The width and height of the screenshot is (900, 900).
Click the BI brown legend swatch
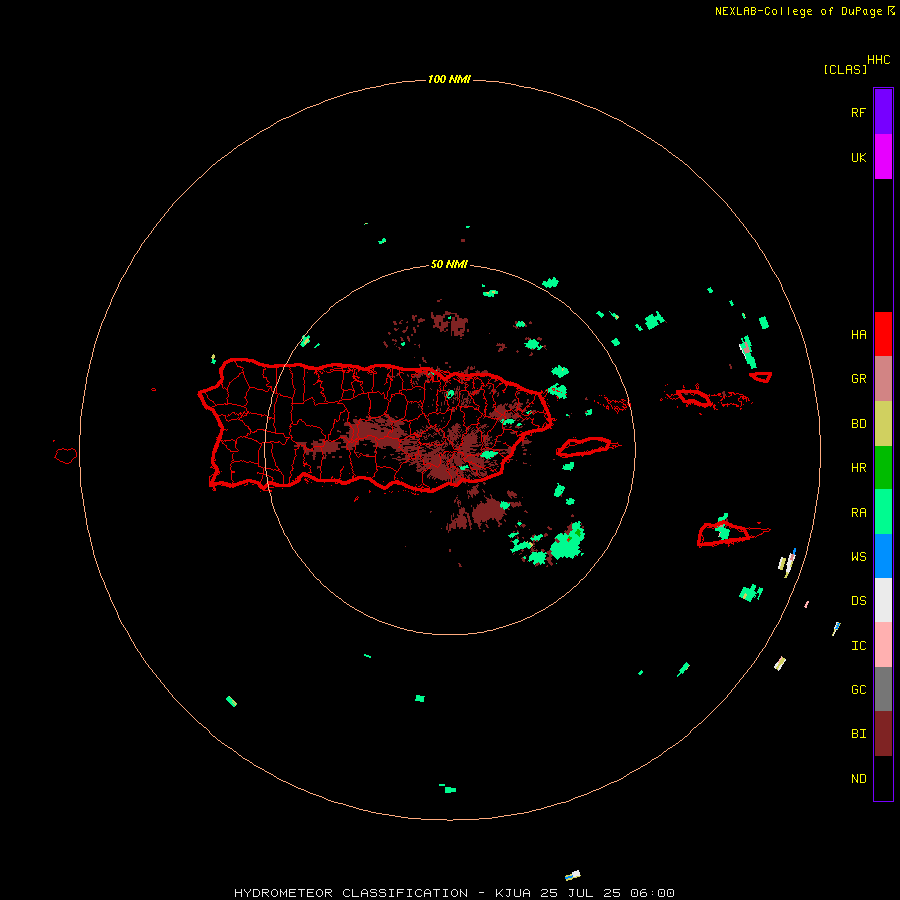[x=883, y=734]
